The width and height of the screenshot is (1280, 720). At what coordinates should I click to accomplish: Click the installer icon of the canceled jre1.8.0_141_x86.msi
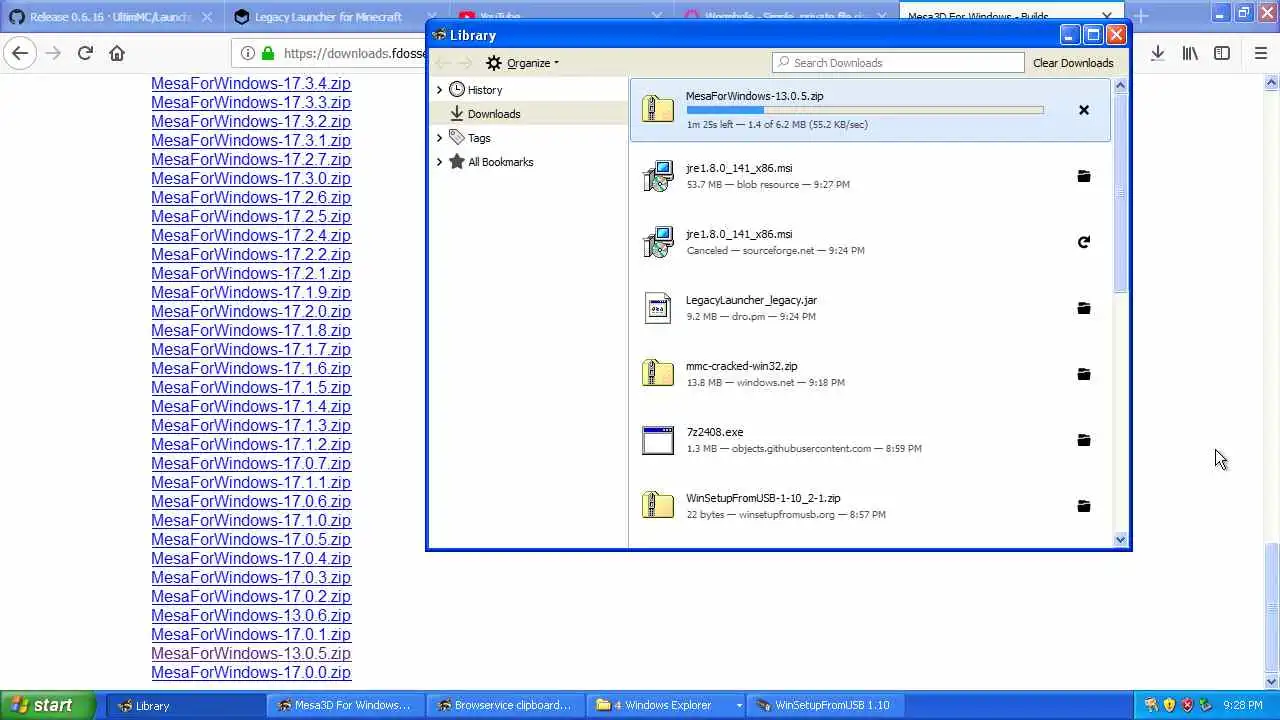[658, 242]
